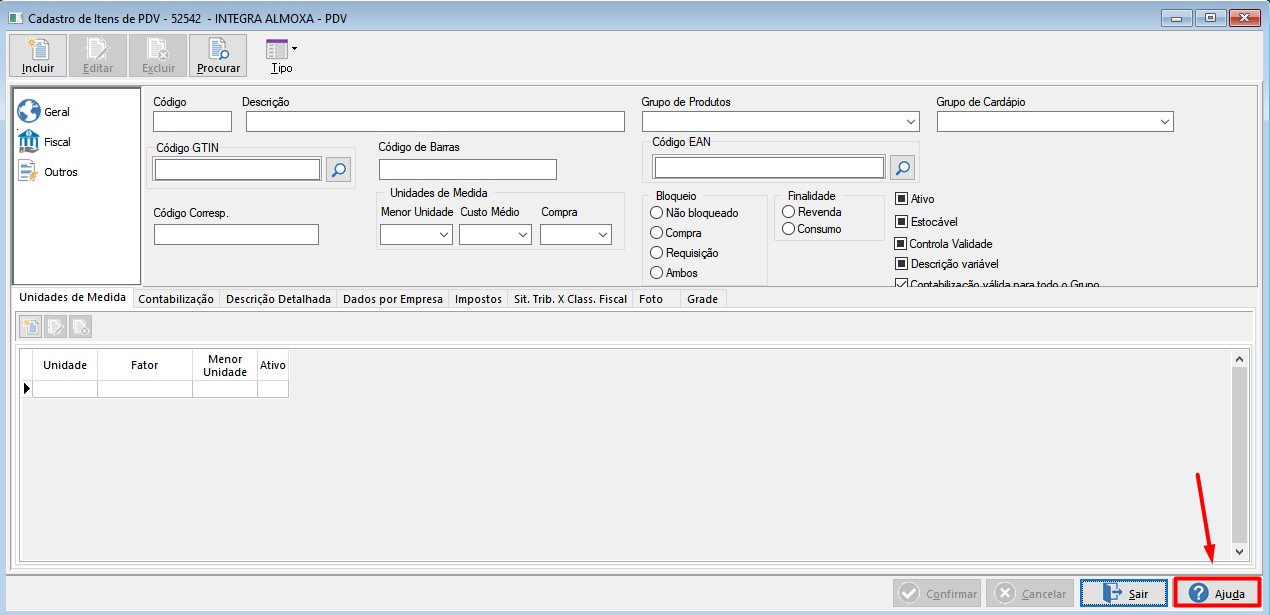1270x615 pixels.
Task: Click into the Código input field
Action: pos(192,122)
